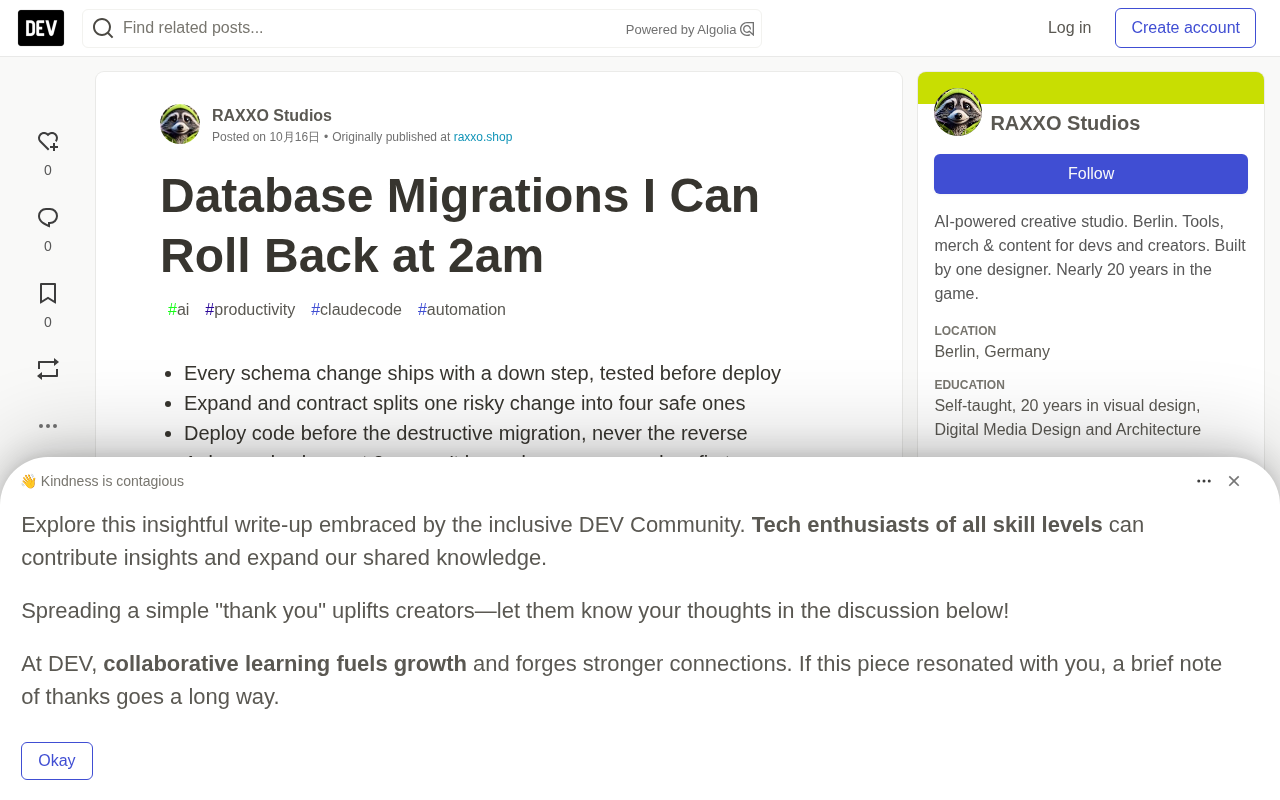This screenshot has width=1280, height=800.
Task: Click the AI-powered creative studio bio text
Action: point(1090,257)
